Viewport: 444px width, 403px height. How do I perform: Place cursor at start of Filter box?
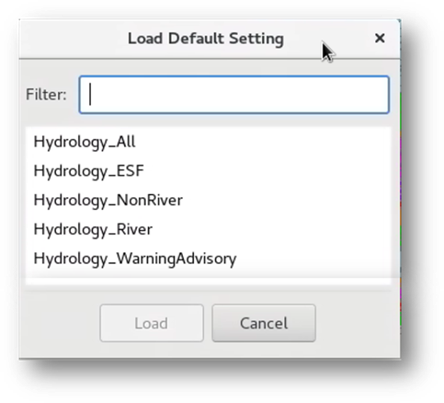coord(91,95)
